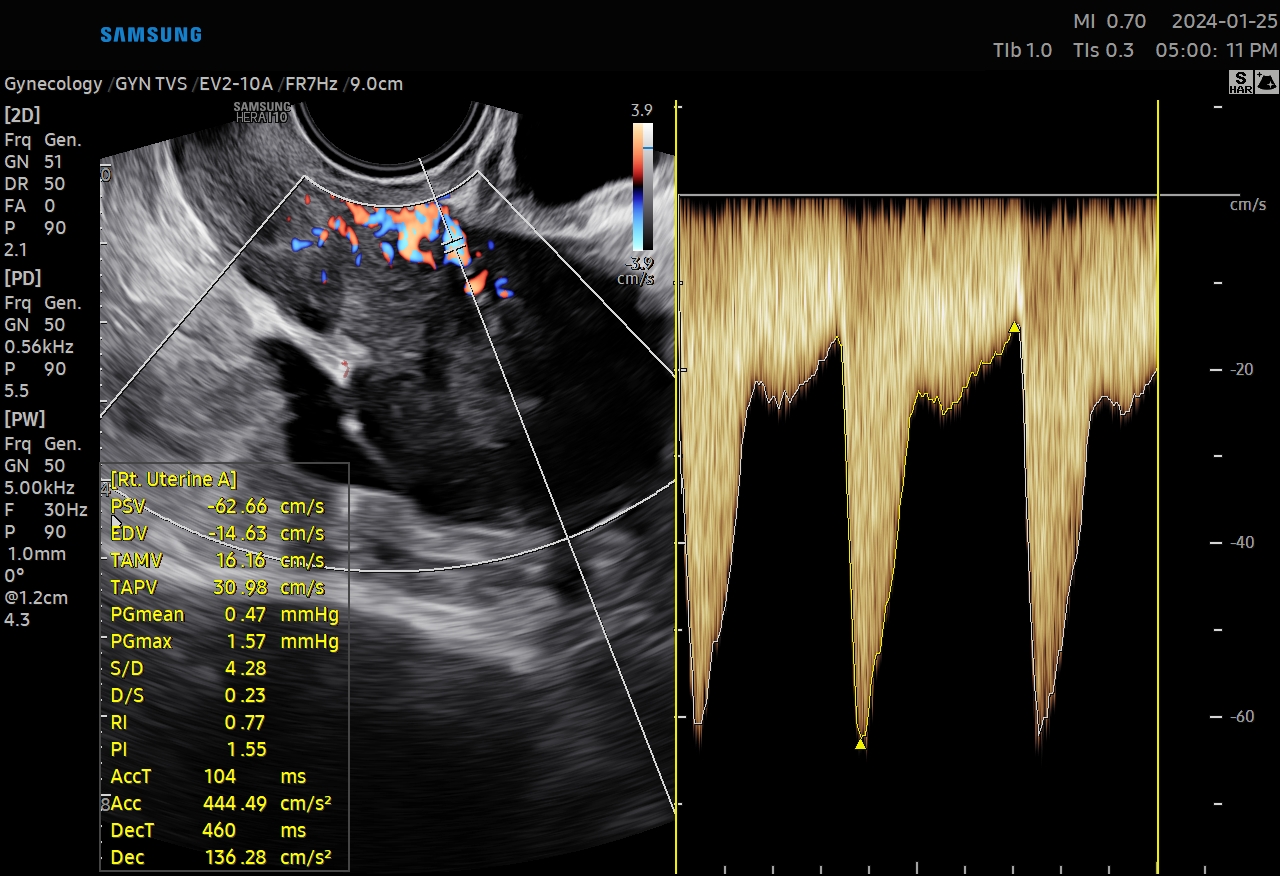
Task: Select the PSV -62.66 cm/s measurement row
Action: click(x=217, y=507)
